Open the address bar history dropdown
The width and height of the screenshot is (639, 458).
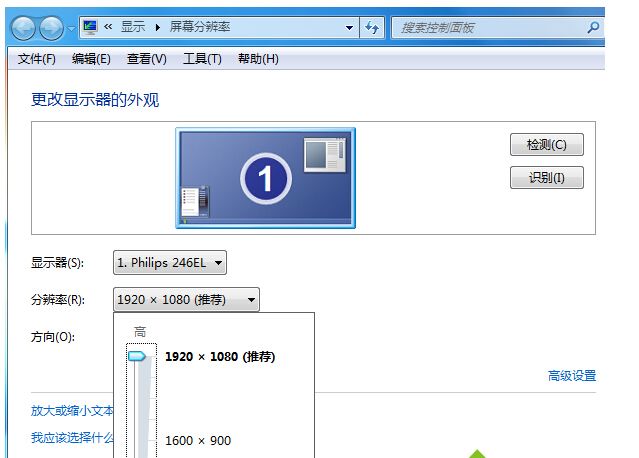coord(349,28)
